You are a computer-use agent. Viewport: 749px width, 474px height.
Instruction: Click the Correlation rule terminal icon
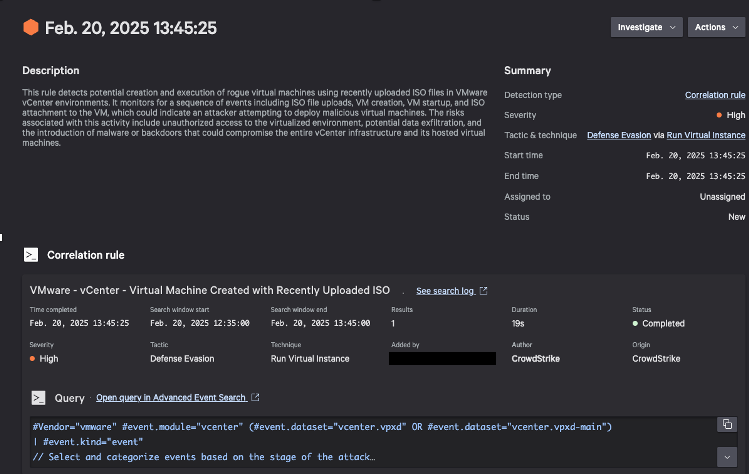[32, 255]
